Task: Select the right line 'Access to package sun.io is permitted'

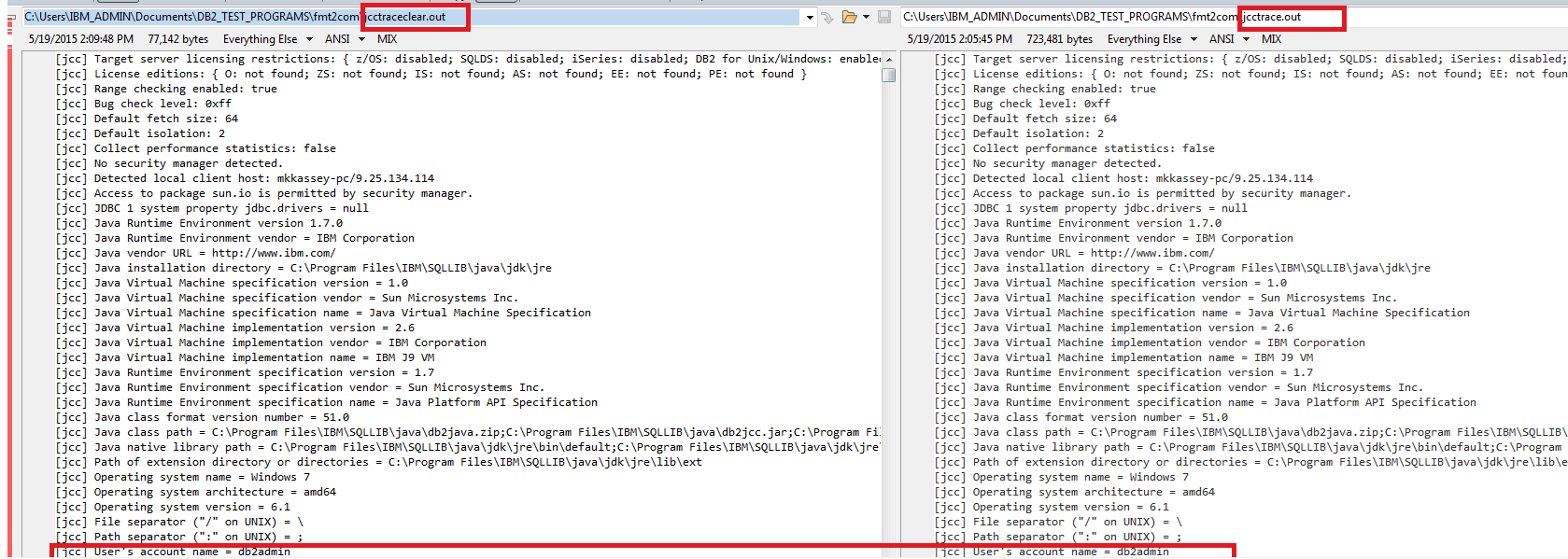Action: (1142, 193)
